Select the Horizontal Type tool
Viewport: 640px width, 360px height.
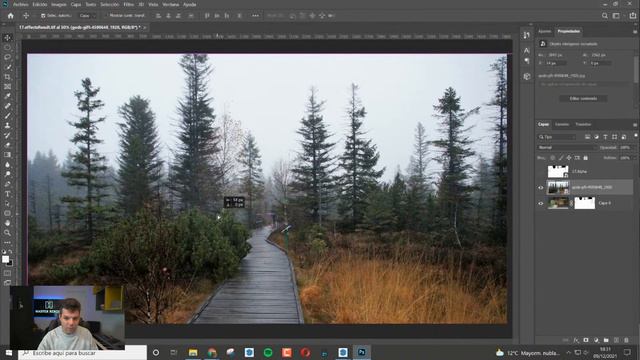tap(7, 194)
